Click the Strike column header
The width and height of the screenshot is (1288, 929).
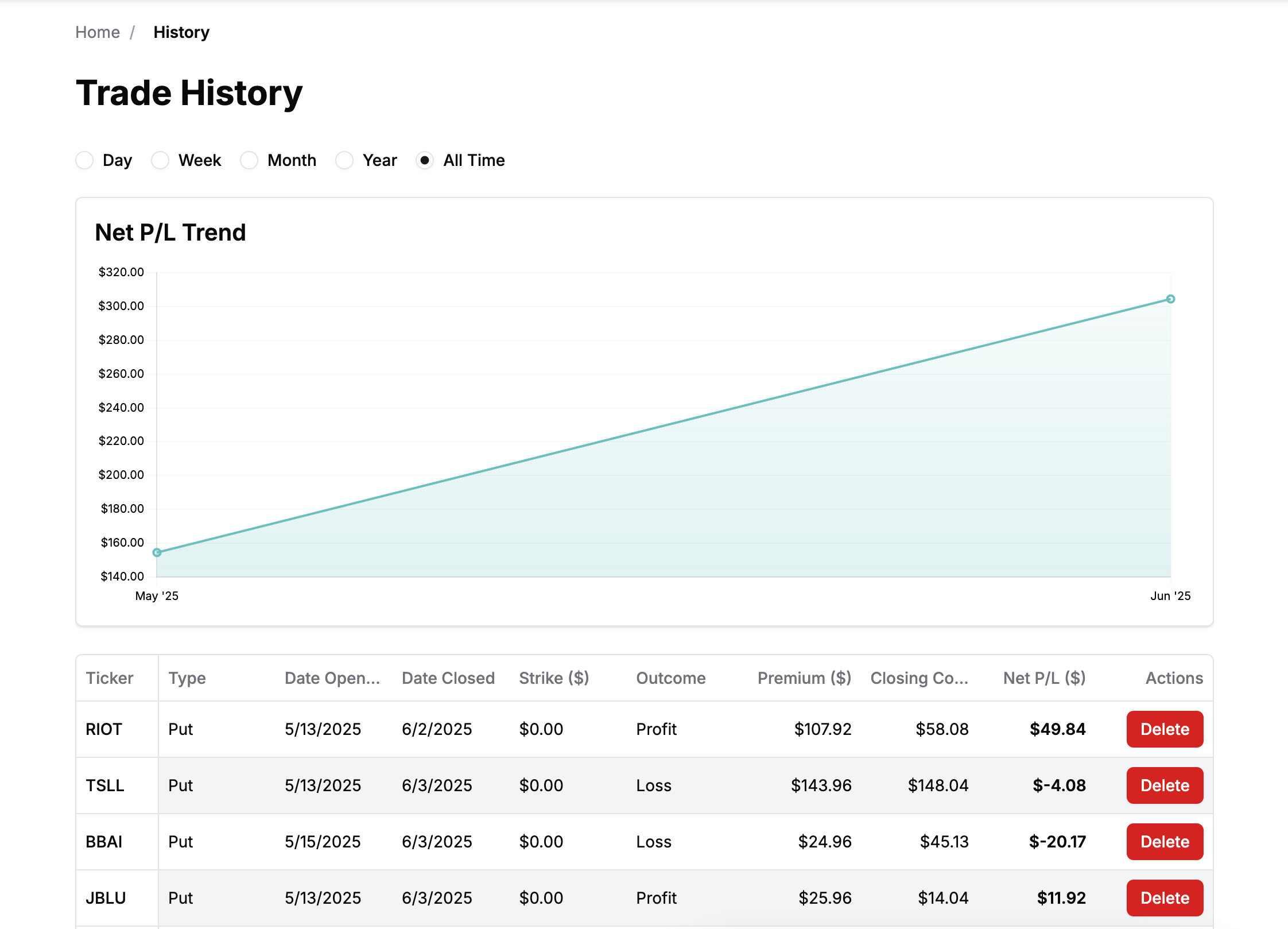(554, 678)
